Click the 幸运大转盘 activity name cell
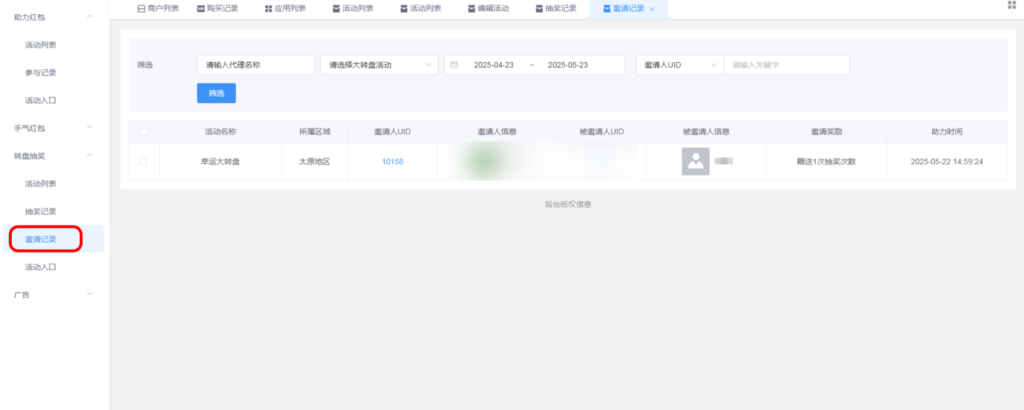The image size is (1024, 410). click(x=221, y=162)
